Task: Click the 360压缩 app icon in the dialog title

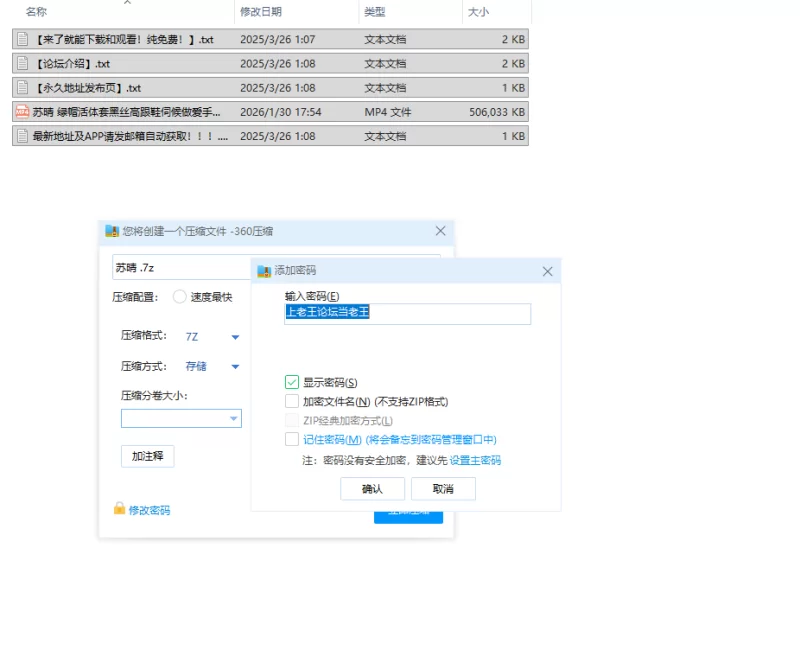Action: click(x=112, y=231)
